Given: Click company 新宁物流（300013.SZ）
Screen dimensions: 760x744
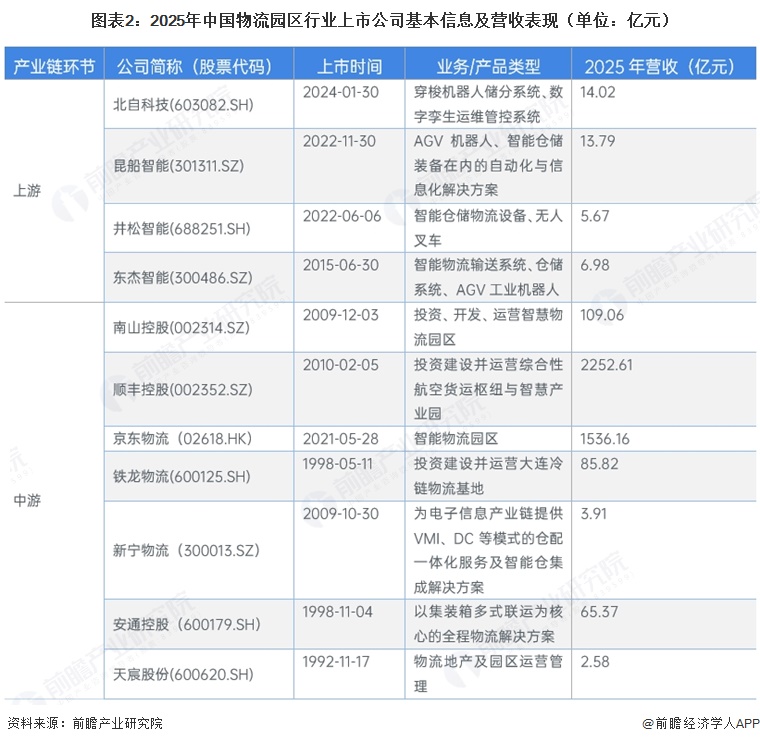Looking at the screenshot, I should coord(187,550).
